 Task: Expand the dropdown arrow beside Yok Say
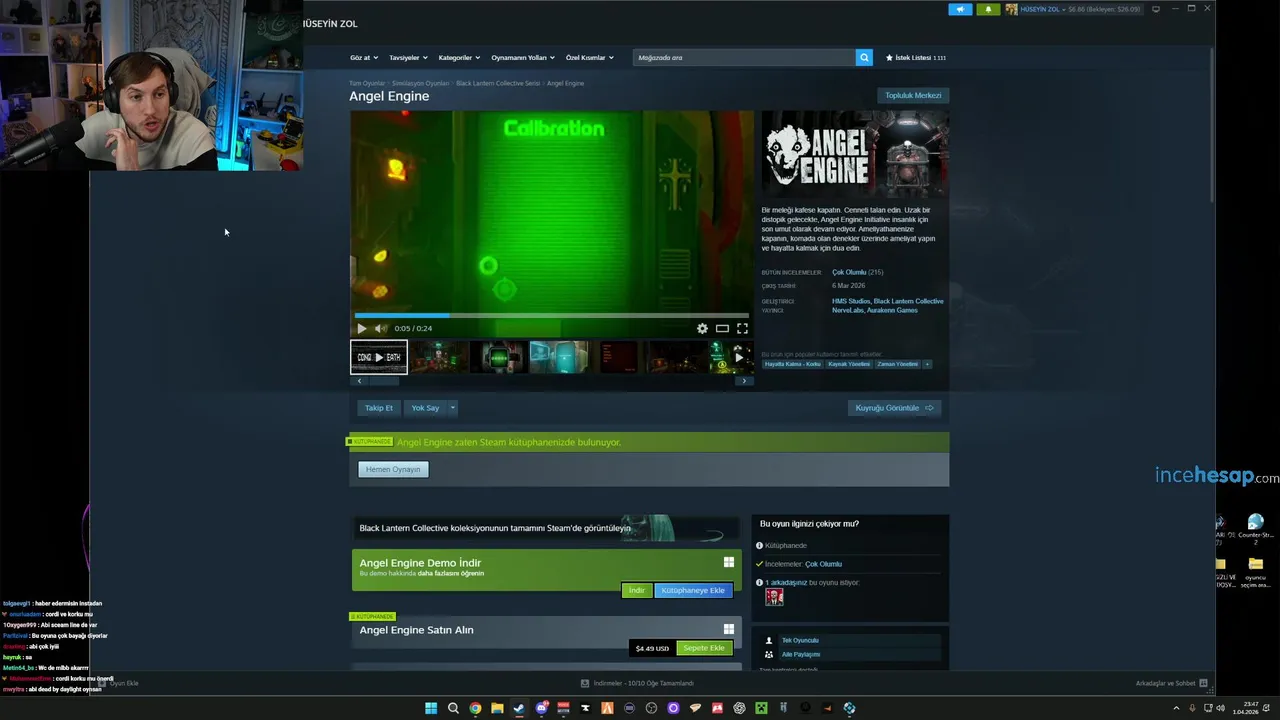[x=452, y=408]
